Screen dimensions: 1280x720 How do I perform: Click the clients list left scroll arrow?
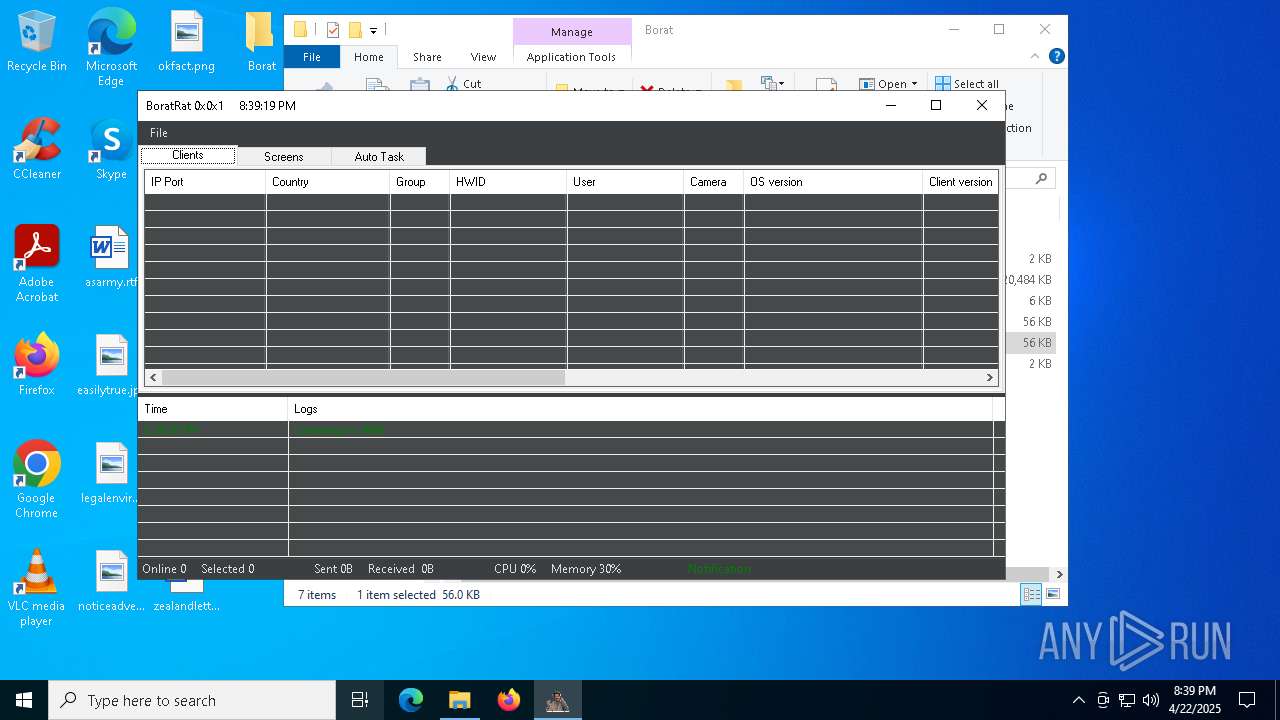153,377
